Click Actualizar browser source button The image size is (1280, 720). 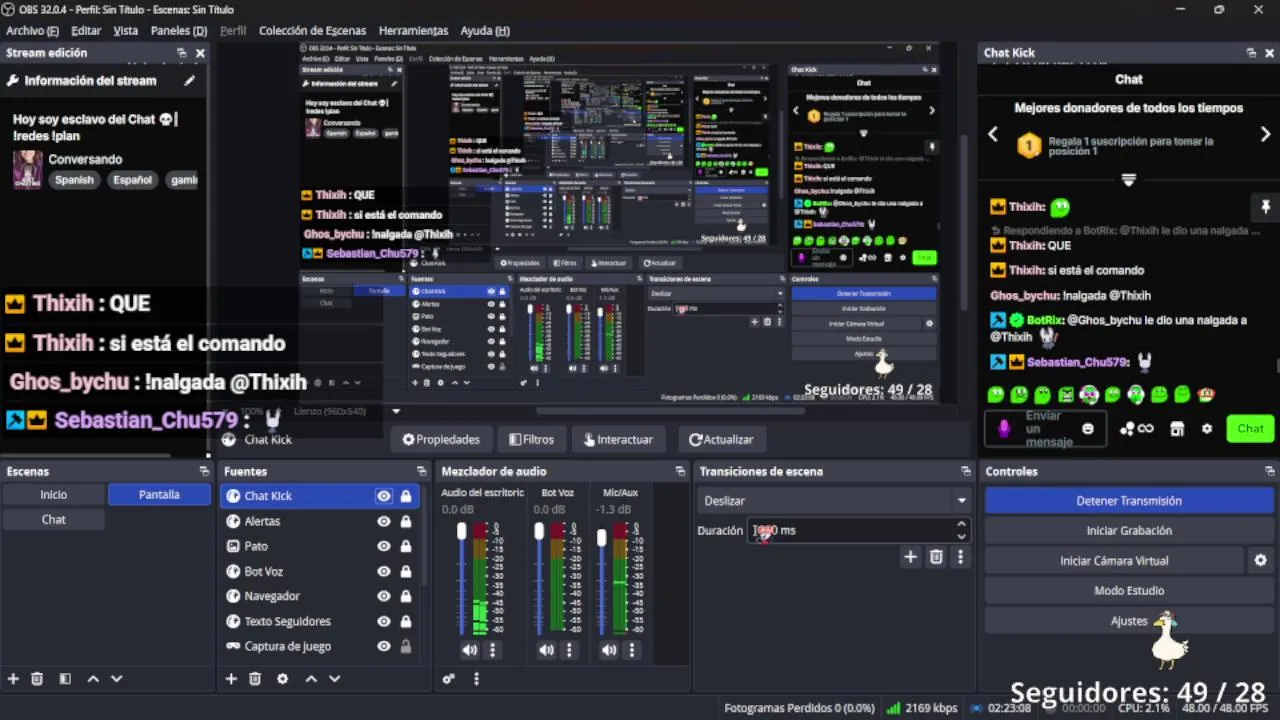click(x=721, y=439)
